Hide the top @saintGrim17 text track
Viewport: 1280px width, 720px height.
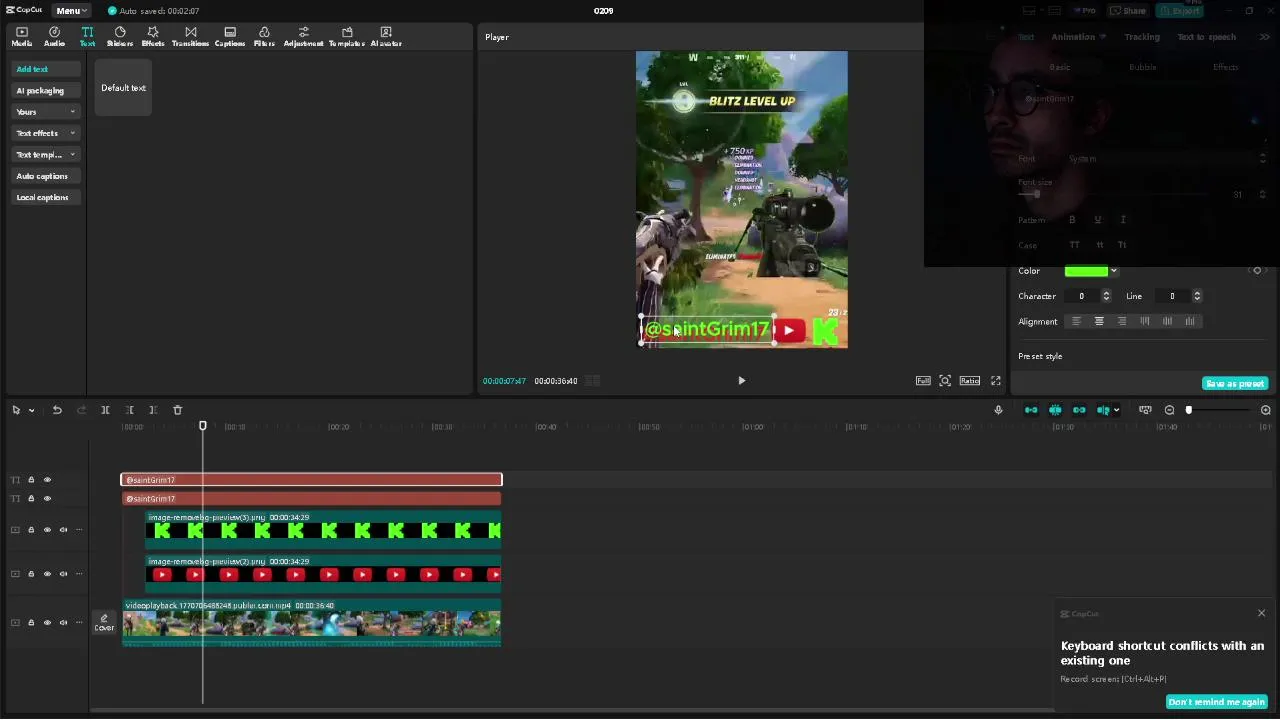click(47, 480)
